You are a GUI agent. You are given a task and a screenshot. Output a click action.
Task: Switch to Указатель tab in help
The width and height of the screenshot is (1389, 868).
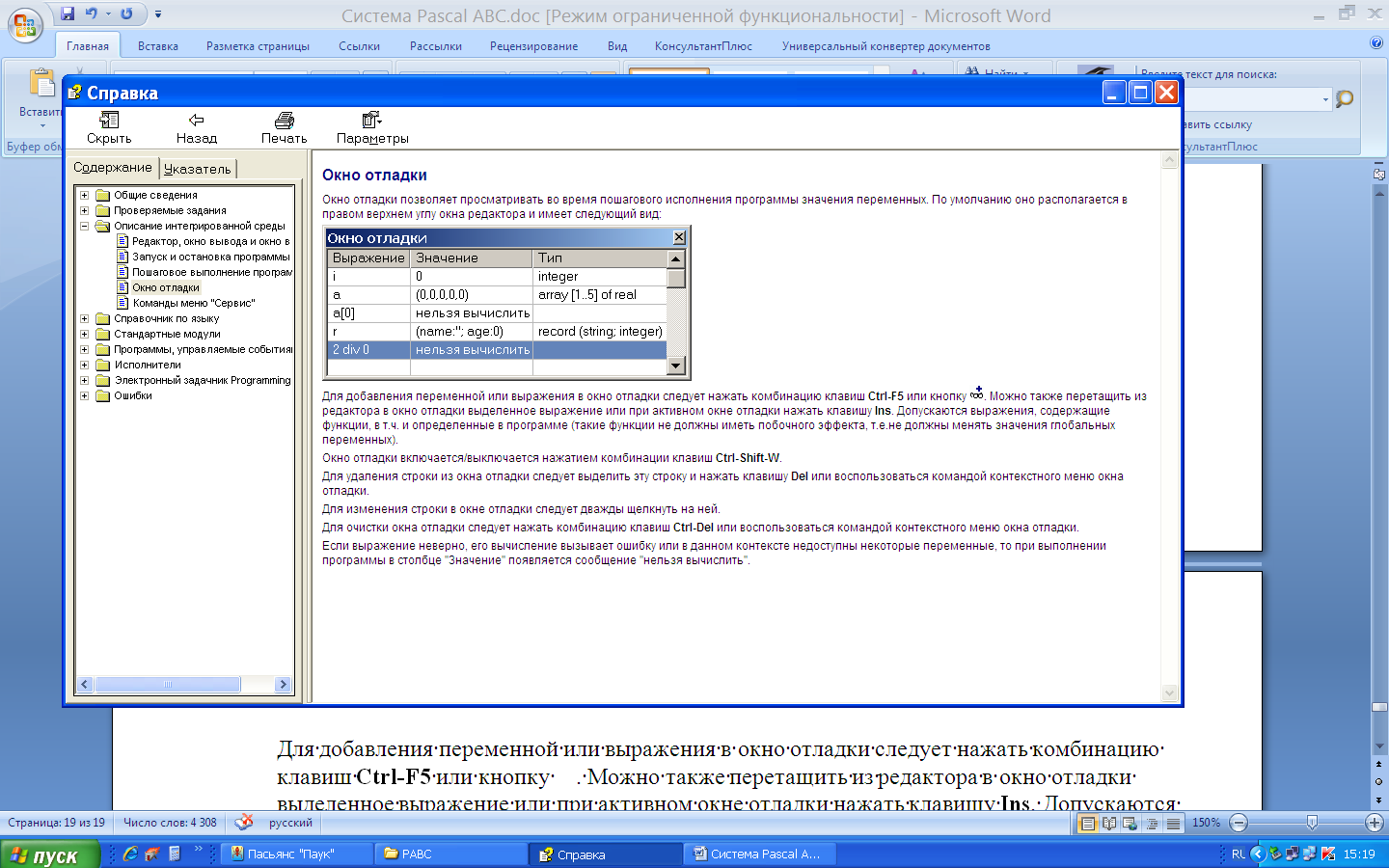pos(198,169)
